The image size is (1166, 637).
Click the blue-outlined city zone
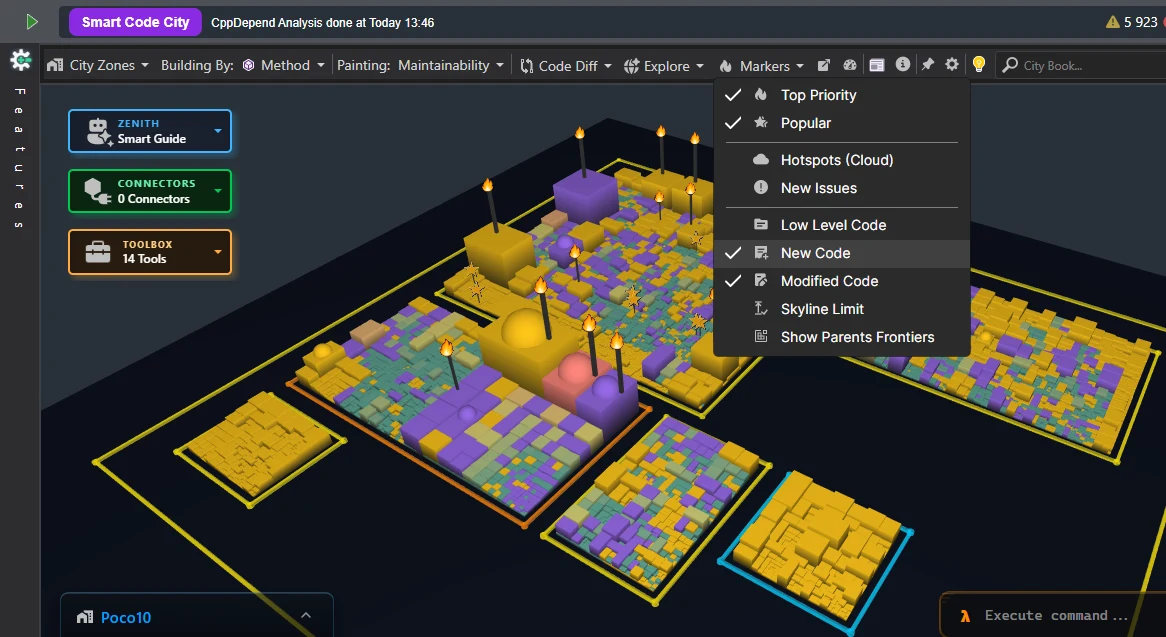(816, 552)
